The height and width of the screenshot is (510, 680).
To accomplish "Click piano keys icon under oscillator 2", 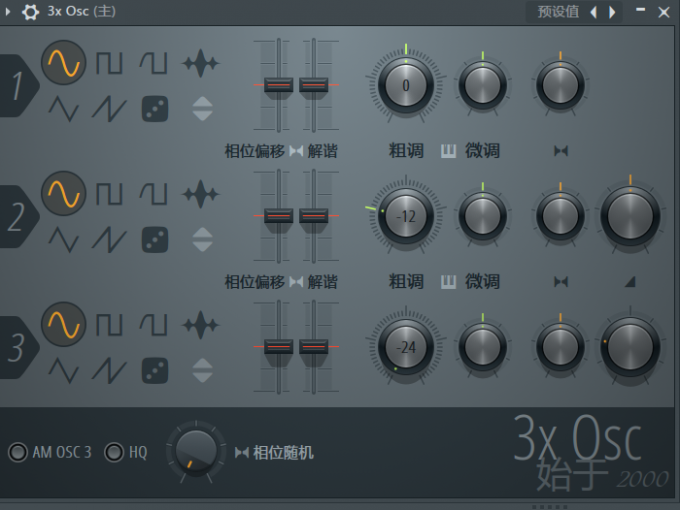I will click(x=448, y=282).
